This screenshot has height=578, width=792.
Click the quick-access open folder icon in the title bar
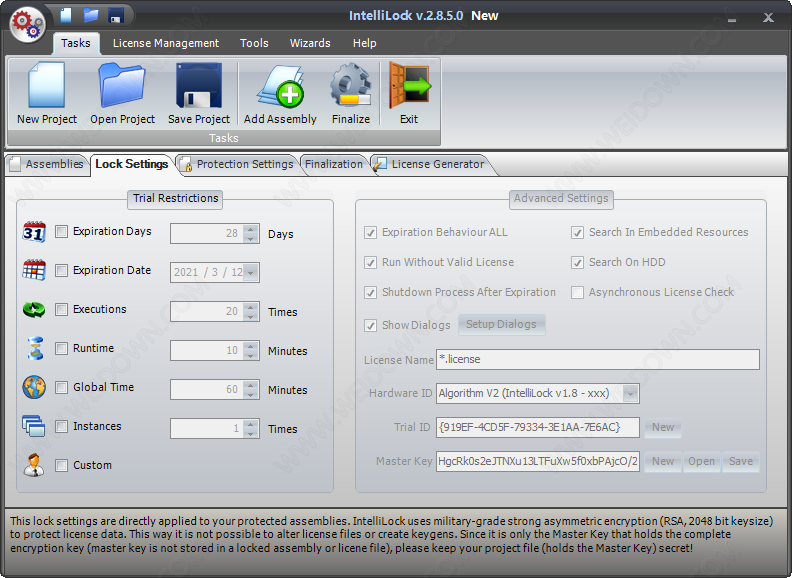coord(91,15)
